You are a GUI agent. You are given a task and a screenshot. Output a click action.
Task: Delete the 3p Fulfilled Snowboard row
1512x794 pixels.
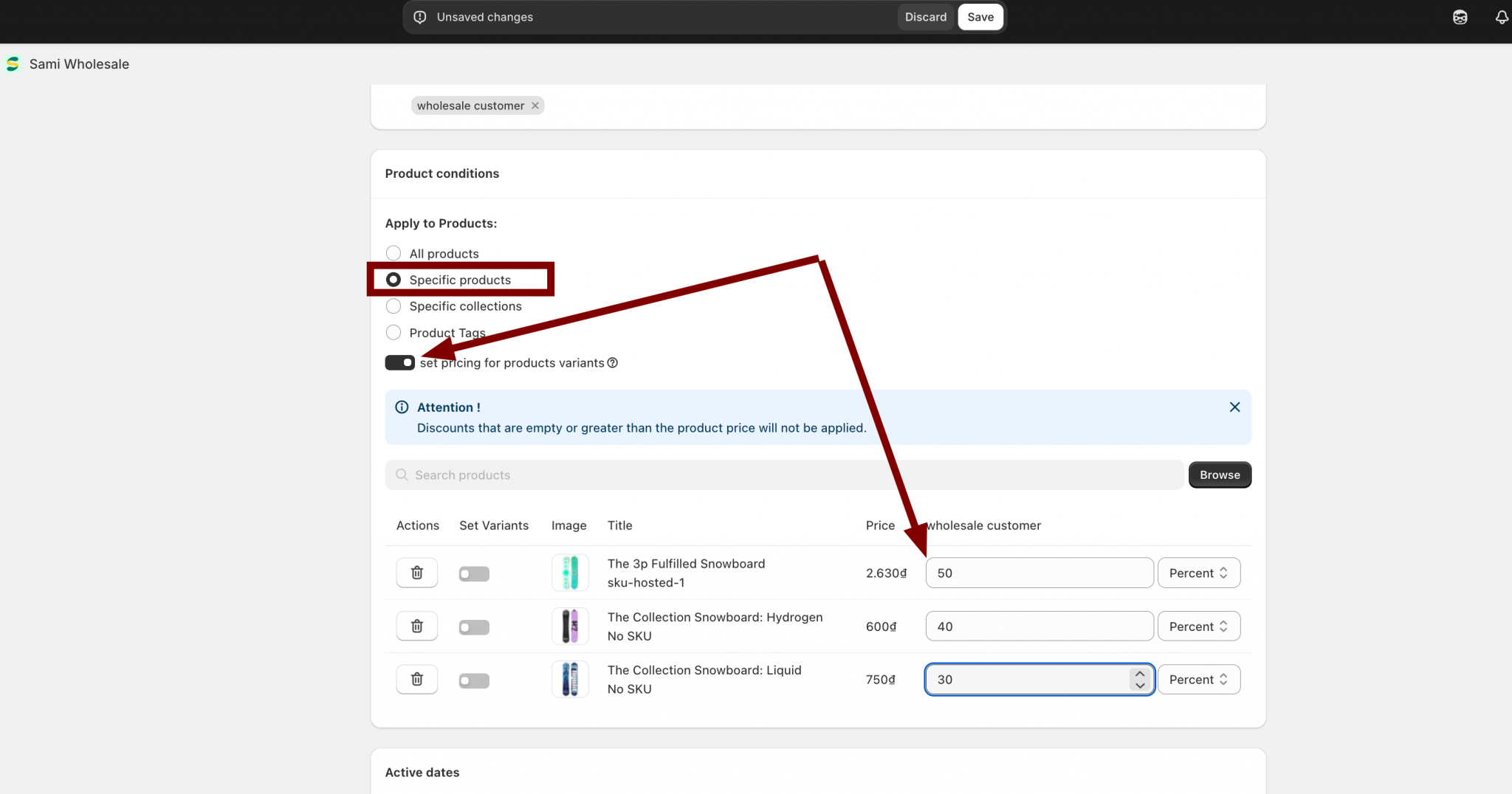[x=417, y=573]
